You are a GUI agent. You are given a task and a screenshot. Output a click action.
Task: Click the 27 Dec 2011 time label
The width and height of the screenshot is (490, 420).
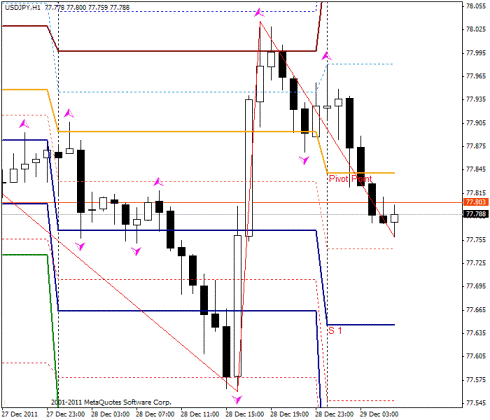(x=20, y=414)
